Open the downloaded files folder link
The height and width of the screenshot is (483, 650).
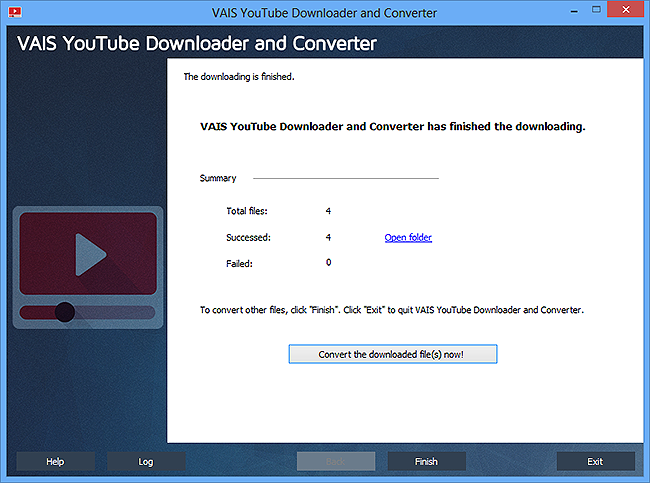408,238
